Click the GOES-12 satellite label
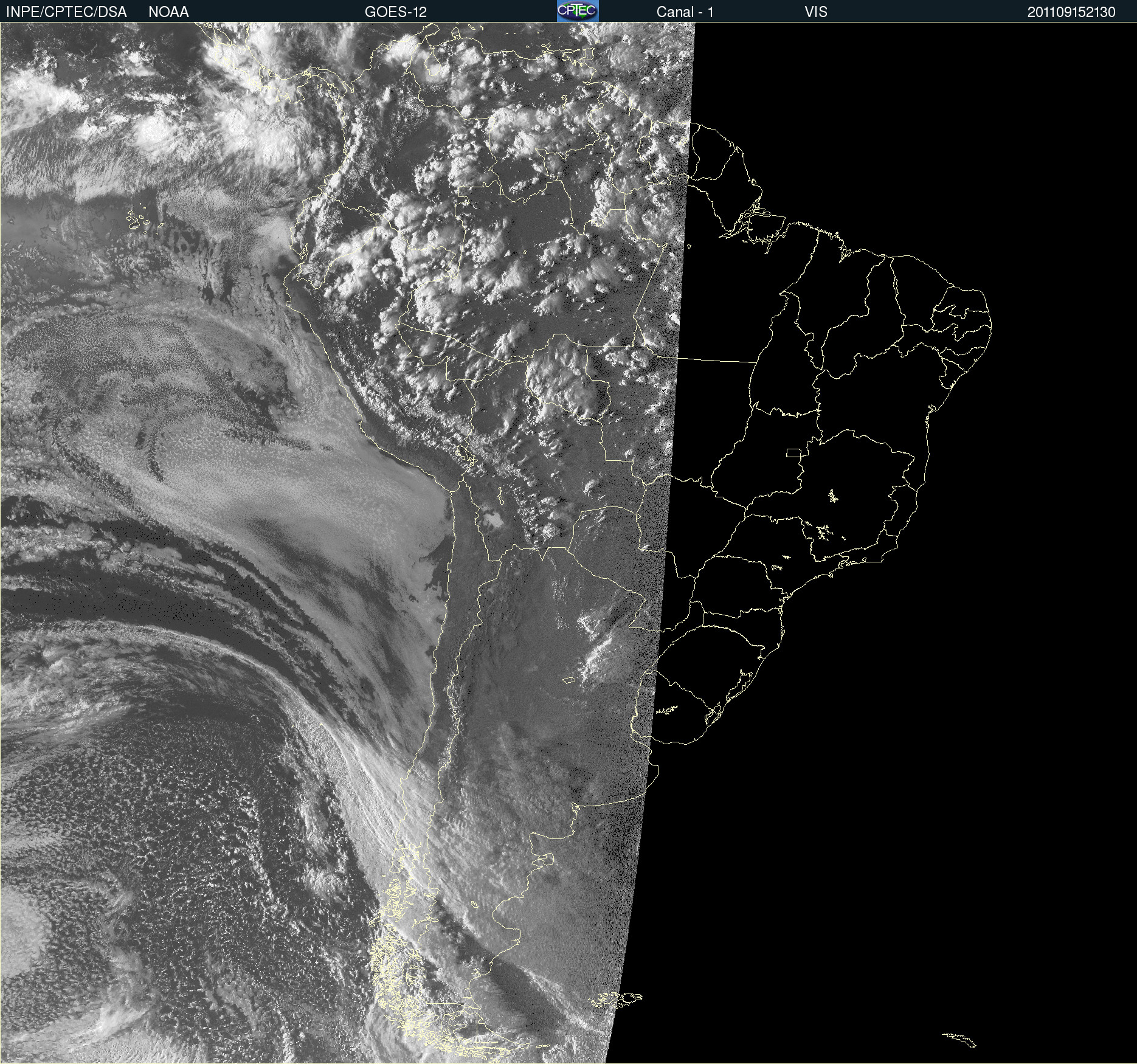The height and width of the screenshot is (1064, 1137). (x=396, y=12)
